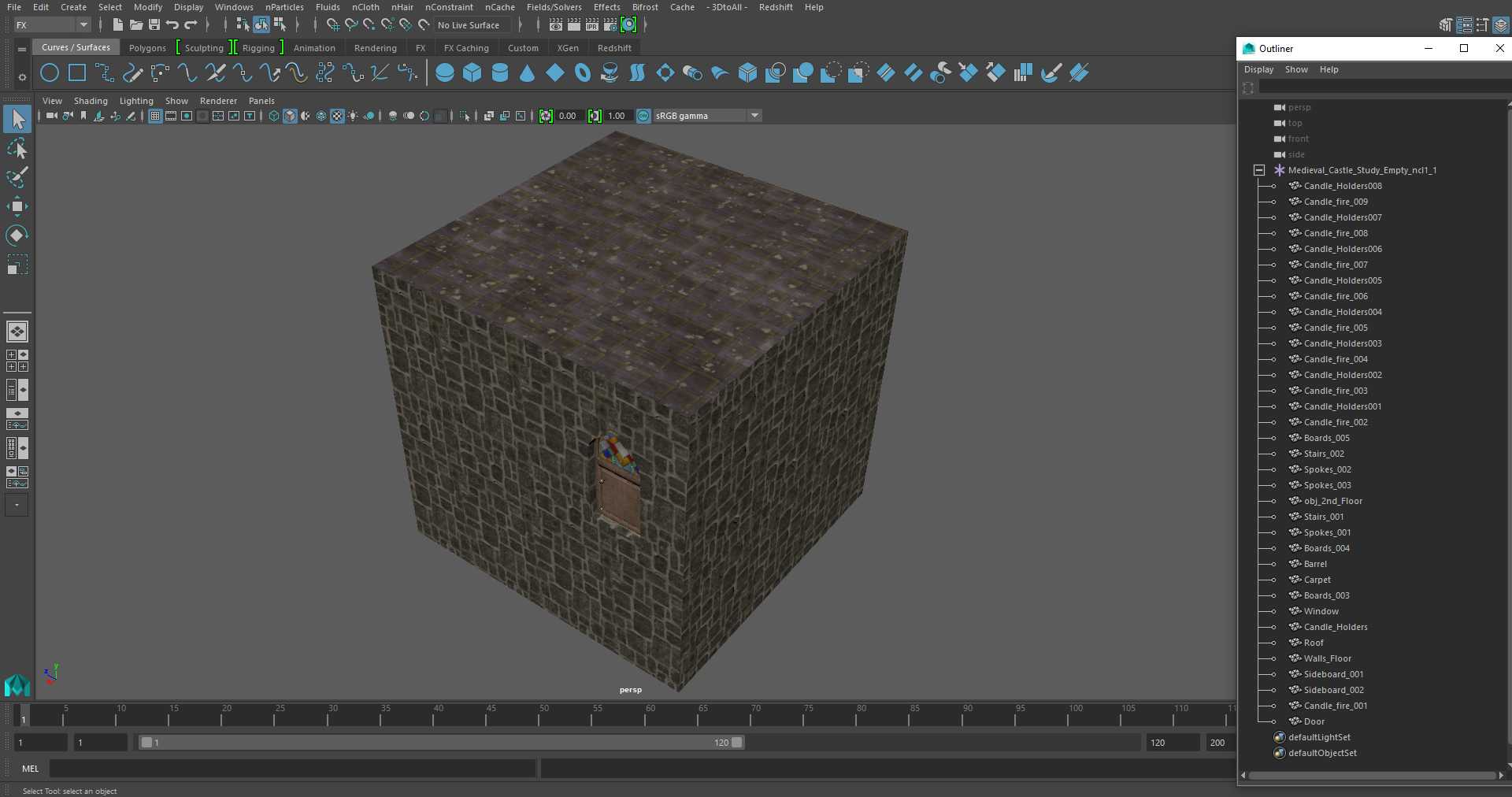The height and width of the screenshot is (797, 1512).
Task: Toggle viewport grid display
Action: 155,116
